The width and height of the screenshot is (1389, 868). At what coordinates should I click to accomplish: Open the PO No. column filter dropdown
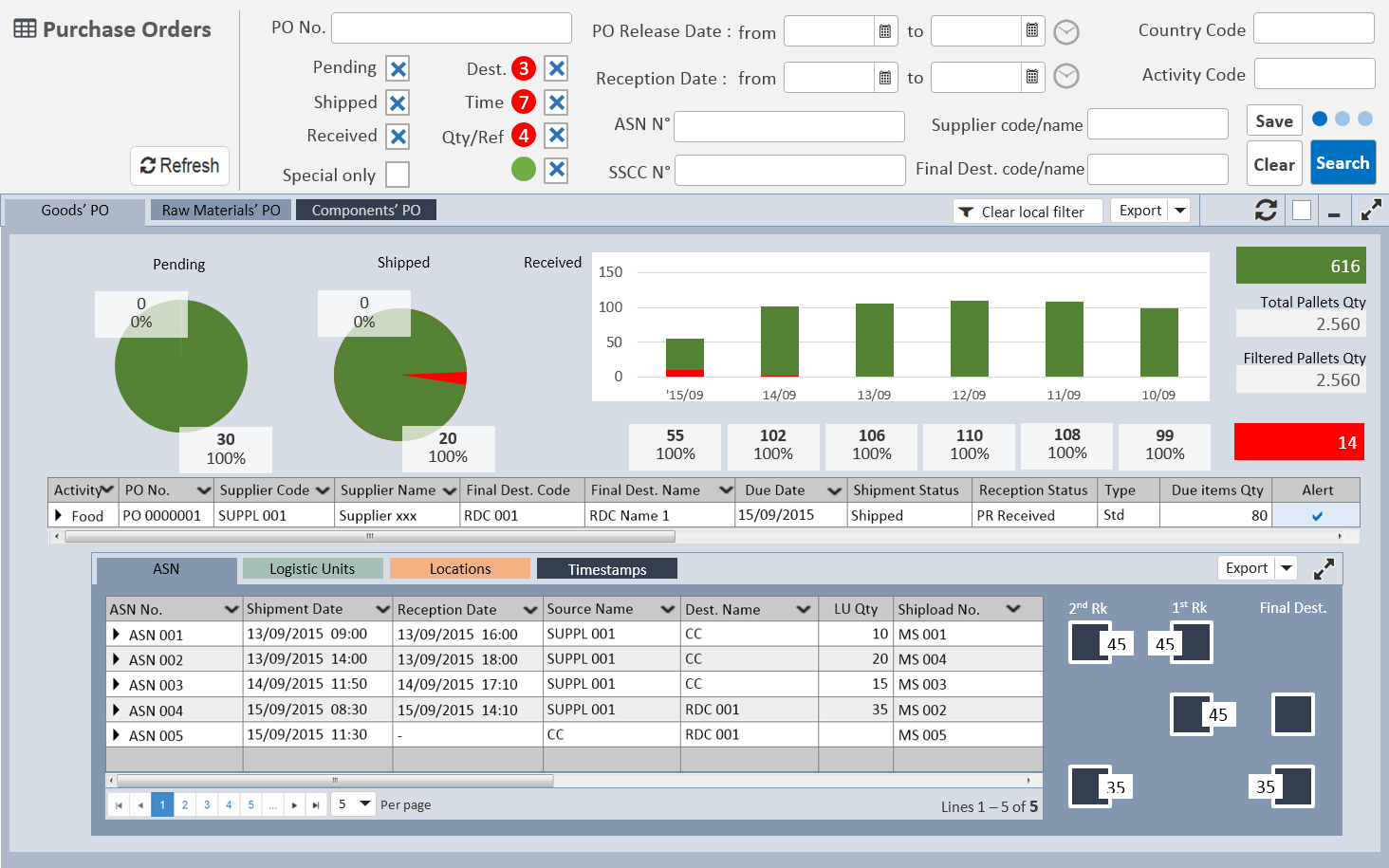click(203, 490)
